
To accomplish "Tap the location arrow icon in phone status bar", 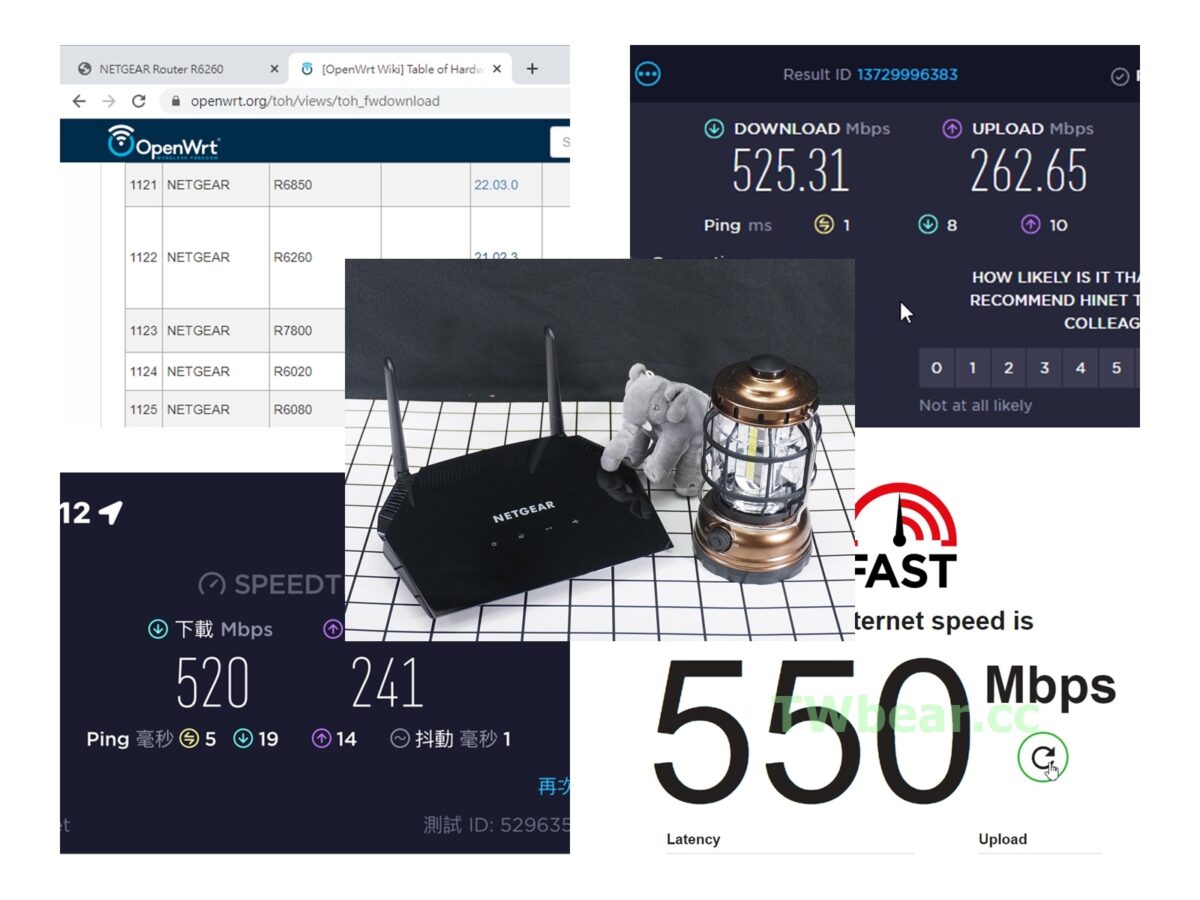I will (110, 513).
